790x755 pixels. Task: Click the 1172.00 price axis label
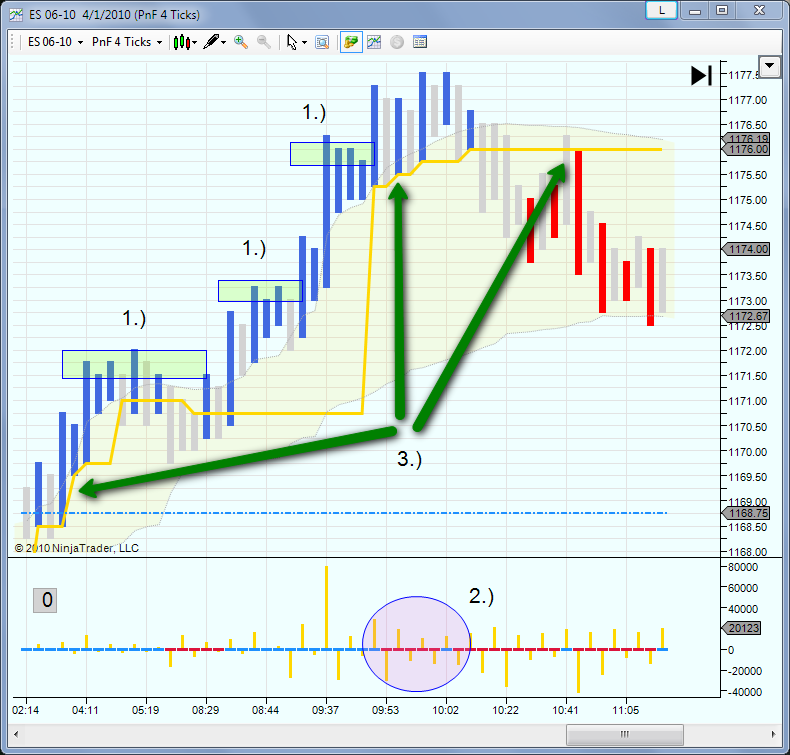point(748,351)
